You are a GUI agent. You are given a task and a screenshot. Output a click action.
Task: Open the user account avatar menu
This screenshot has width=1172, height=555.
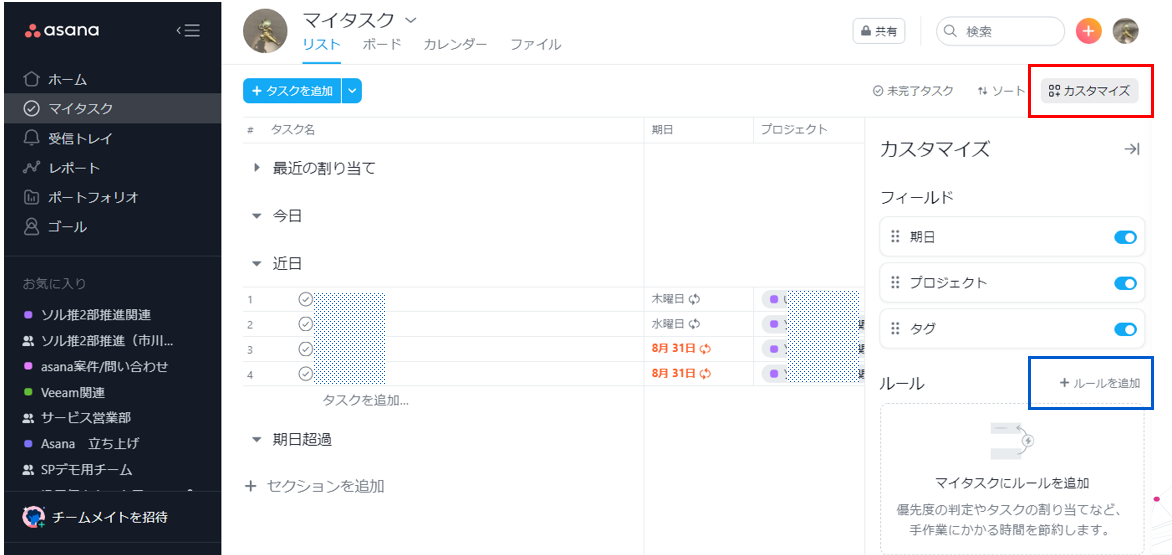1126,31
